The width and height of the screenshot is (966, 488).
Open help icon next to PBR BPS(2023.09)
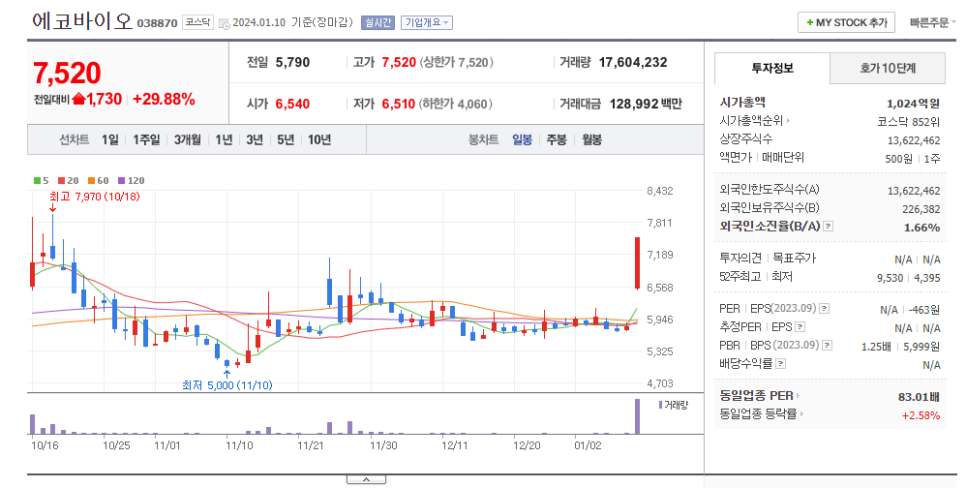pos(827,346)
